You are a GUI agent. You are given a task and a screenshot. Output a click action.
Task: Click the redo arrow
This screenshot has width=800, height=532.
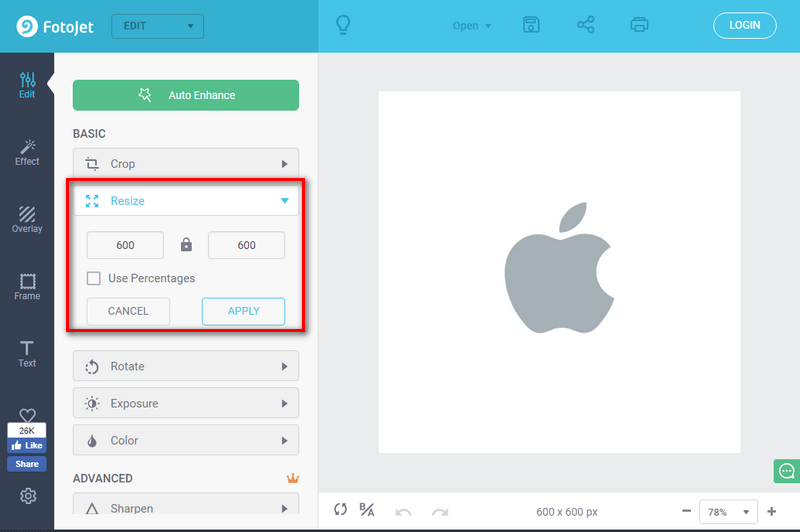[440, 512]
